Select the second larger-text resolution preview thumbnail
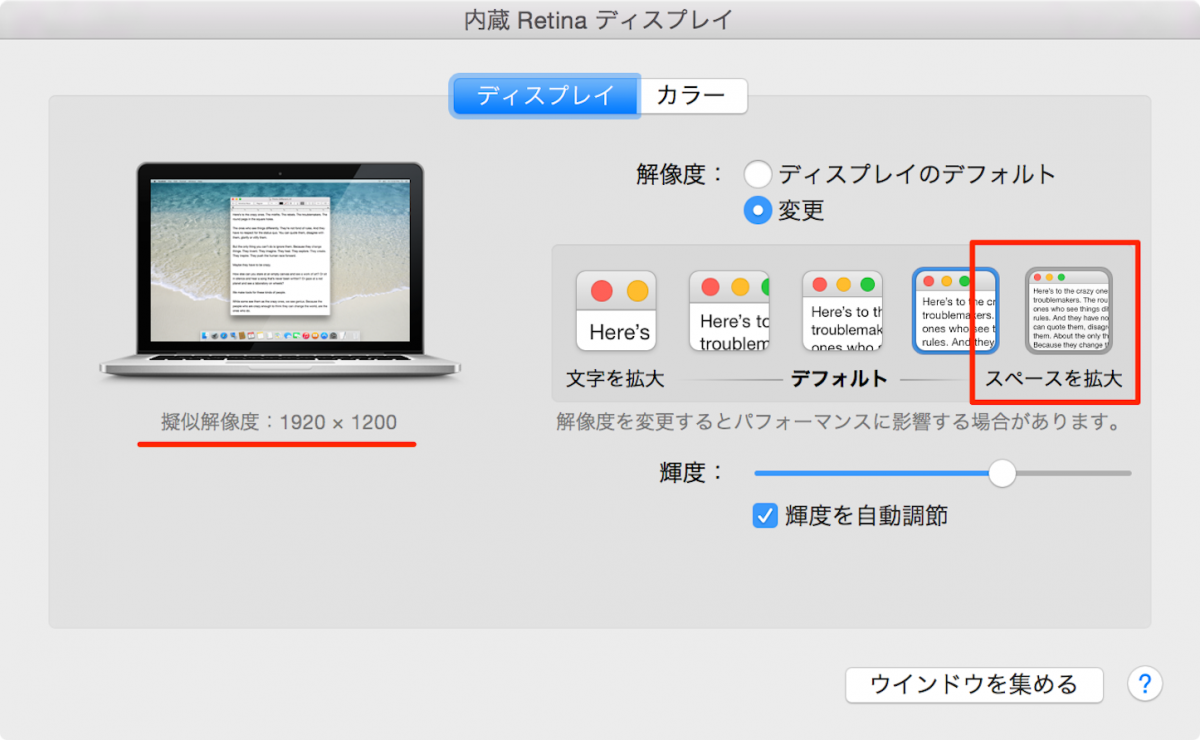 [x=729, y=312]
